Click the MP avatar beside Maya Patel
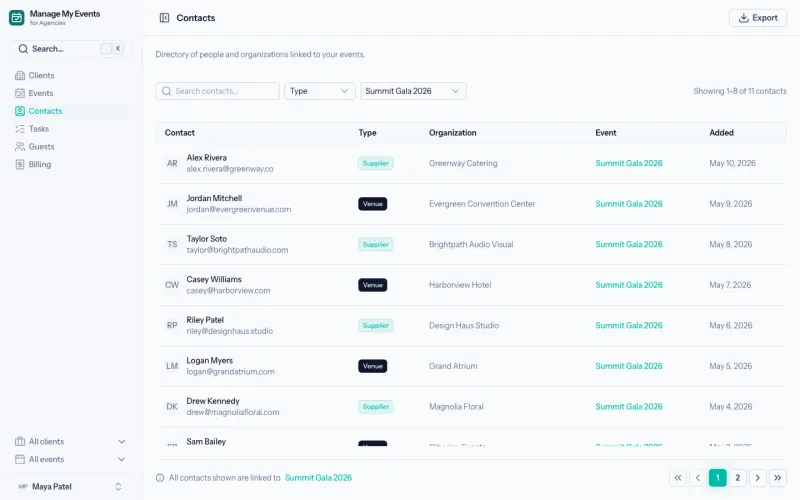The image size is (800, 500). coord(23,487)
